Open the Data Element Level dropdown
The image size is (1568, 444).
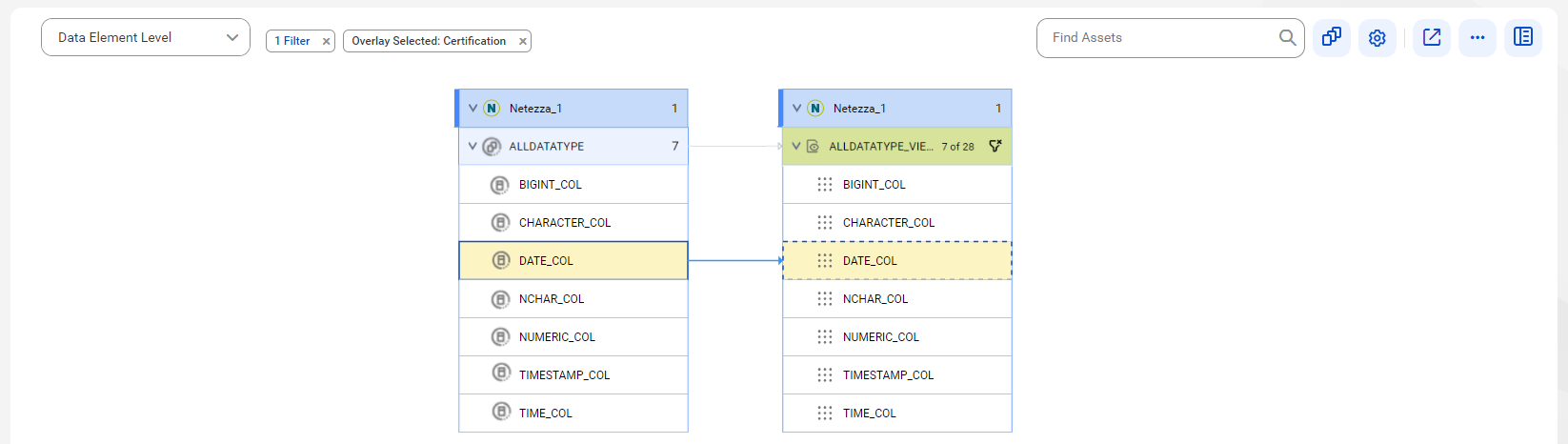tap(146, 37)
